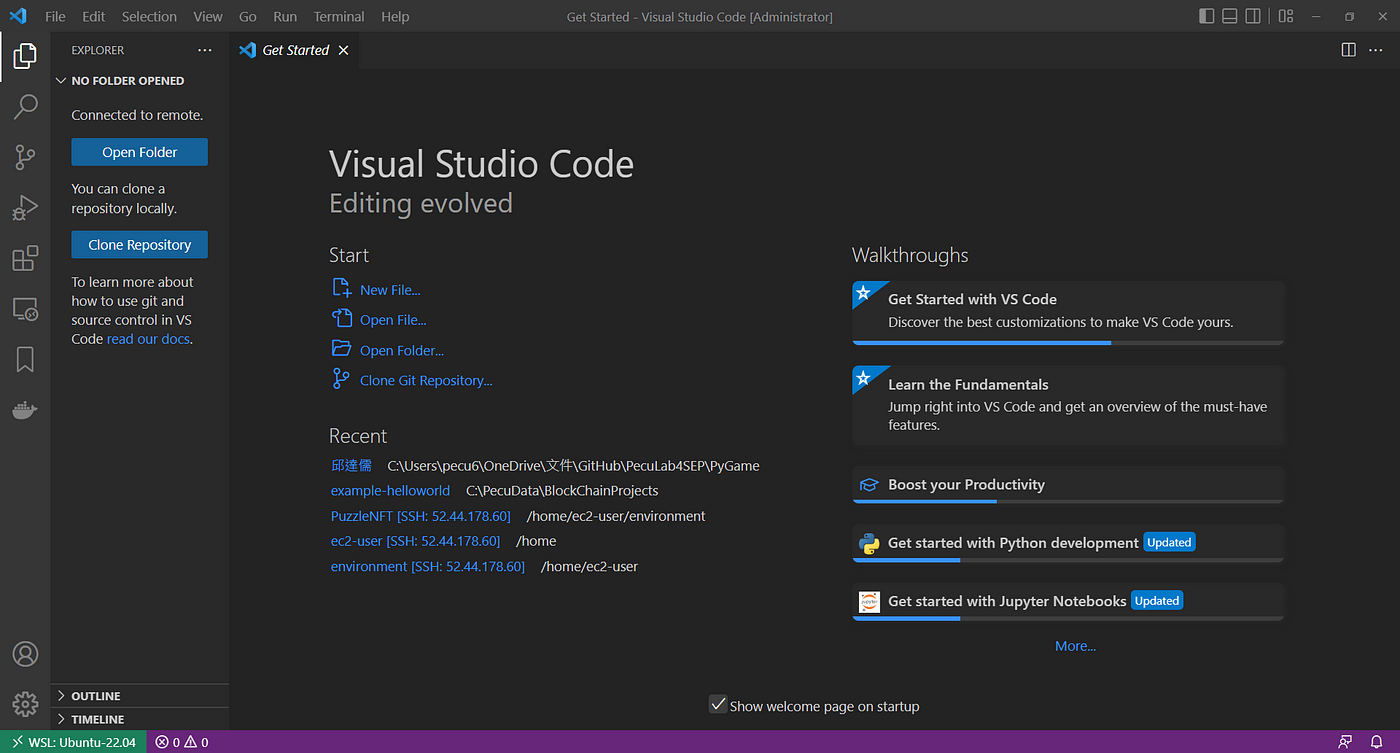Split the editor right icon
The width and height of the screenshot is (1400, 753).
pyautogui.click(x=1348, y=50)
